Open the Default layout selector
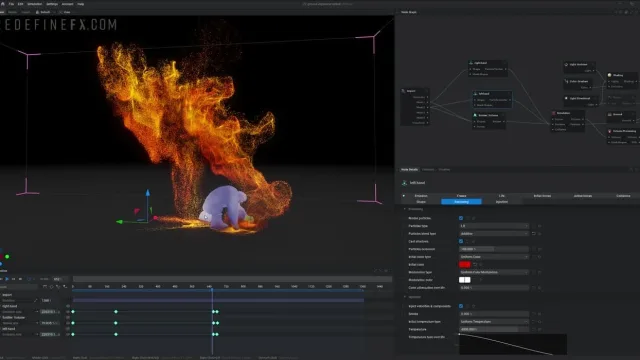This screenshot has height=360, width=640. tap(43, 12)
